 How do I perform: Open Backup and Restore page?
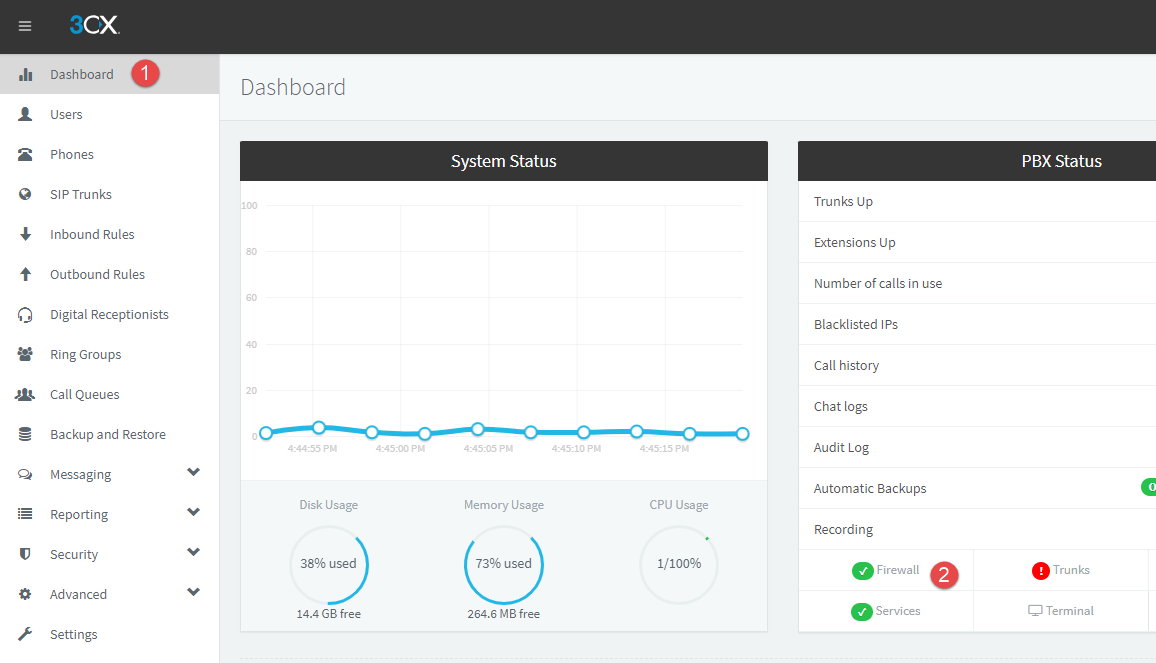pyautogui.click(x=109, y=434)
